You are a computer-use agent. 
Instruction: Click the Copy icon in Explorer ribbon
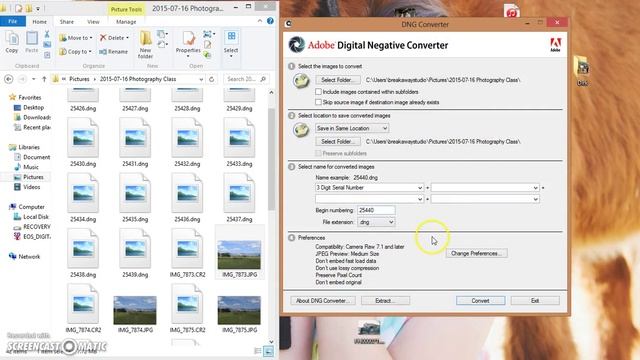(12, 42)
